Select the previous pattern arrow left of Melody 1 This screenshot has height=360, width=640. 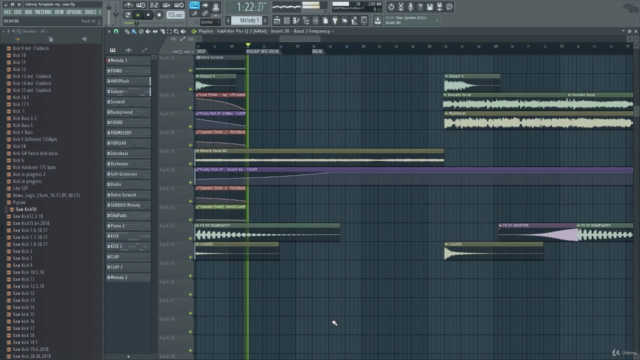pos(228,20)
